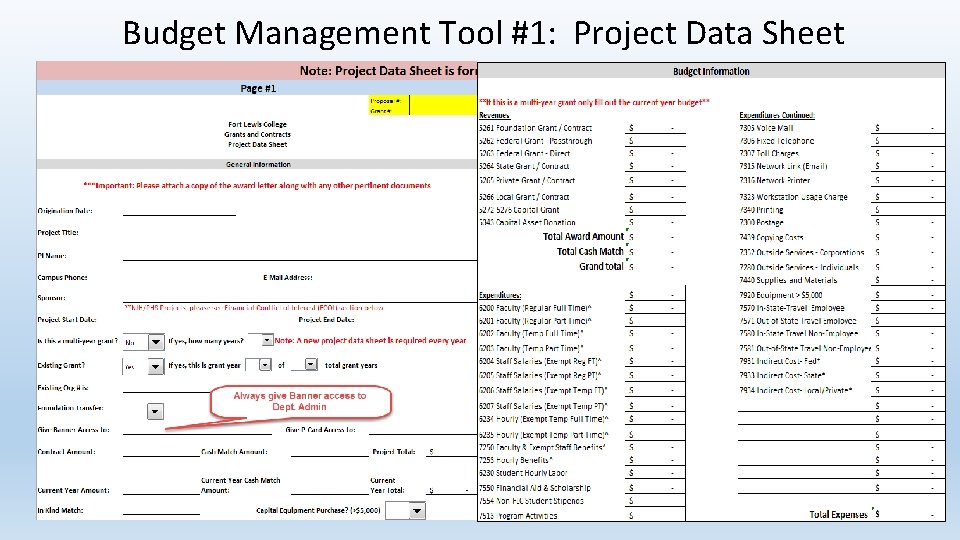Open the 'If yes, how many years?' dropdown

[x=267, y=340]
